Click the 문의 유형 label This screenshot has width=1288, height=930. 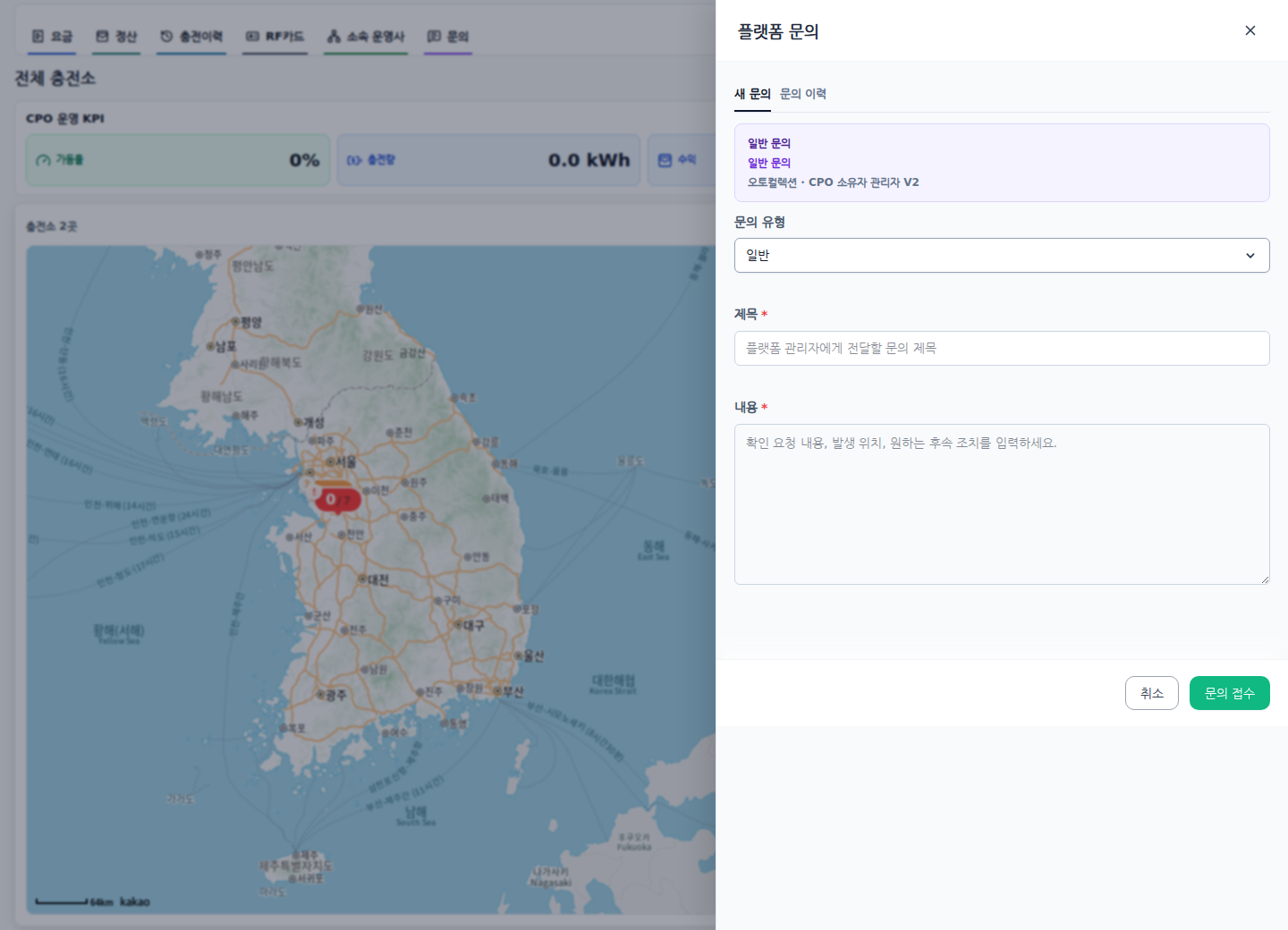[x=759, y=222]
